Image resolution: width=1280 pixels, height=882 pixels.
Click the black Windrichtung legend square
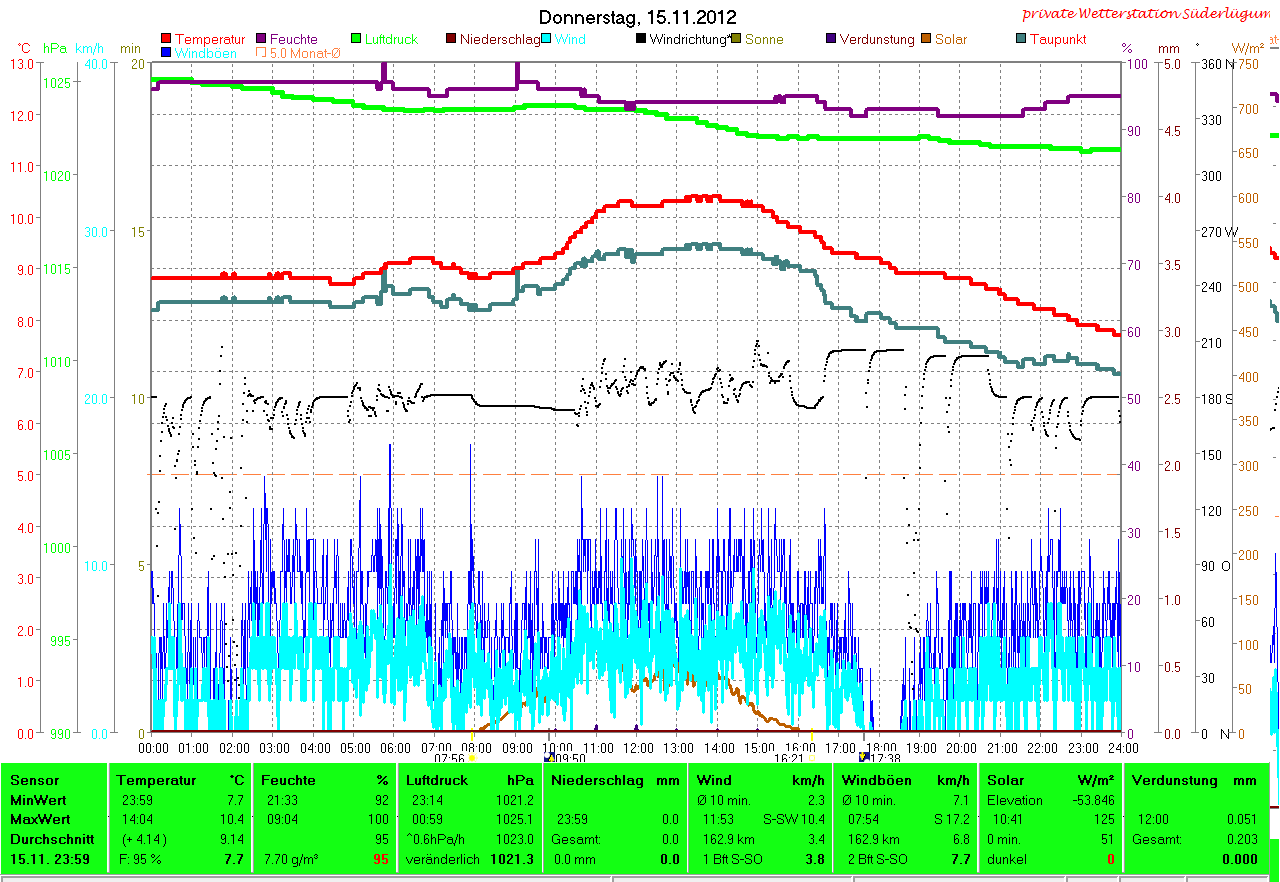point(641,40)
